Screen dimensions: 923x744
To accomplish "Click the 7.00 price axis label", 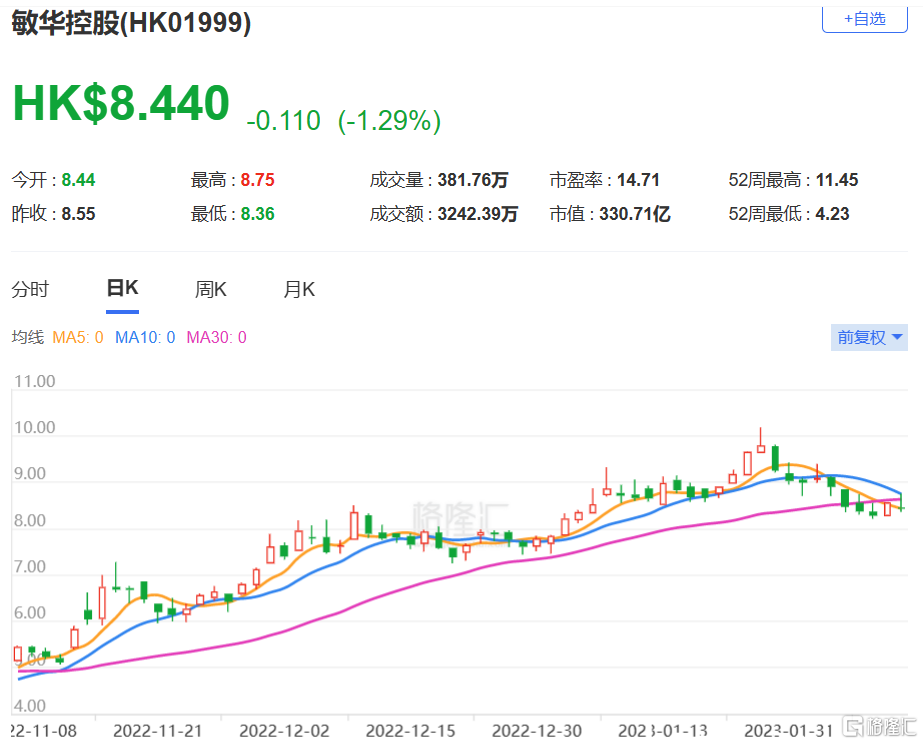I will [x=30, y=567].
